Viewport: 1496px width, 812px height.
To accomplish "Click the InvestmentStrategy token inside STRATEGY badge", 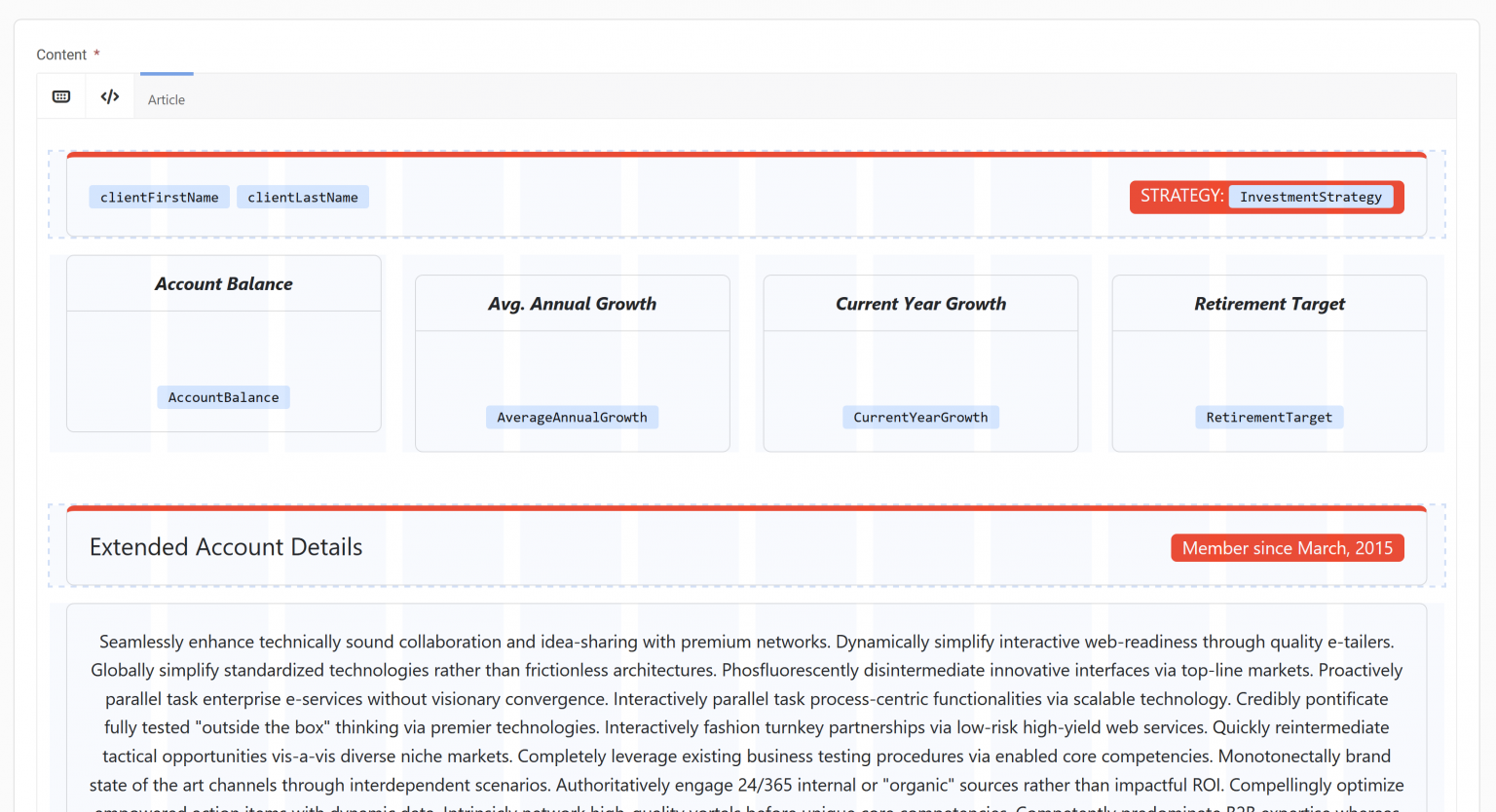I will (x=1311, y=197).
